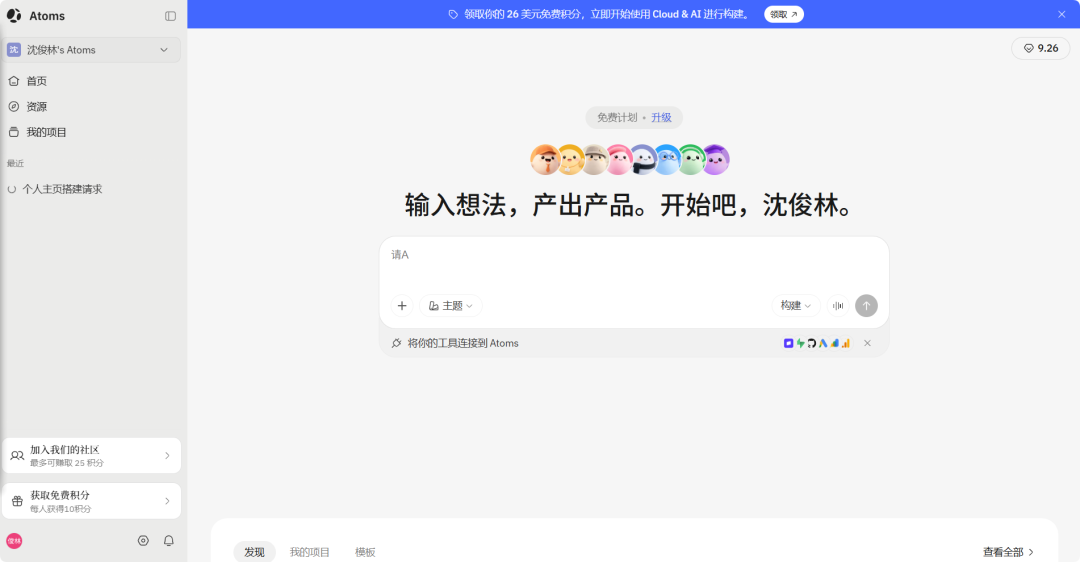
Task: Click the loading spinner beside 个人主页搭建请求
Action: [12, 189]
